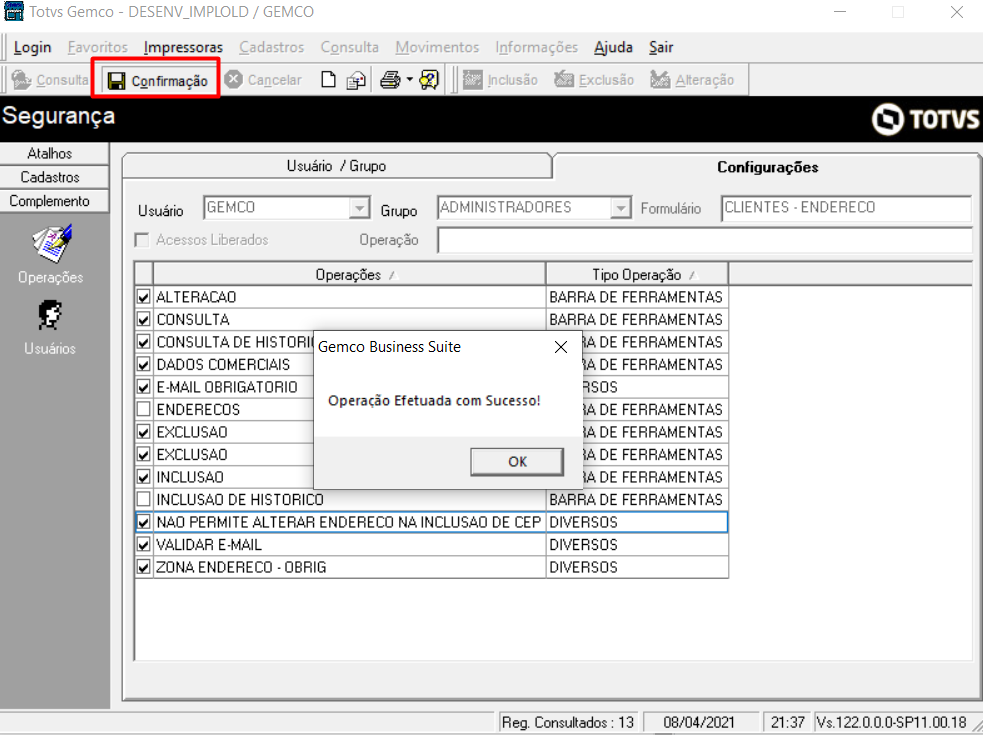Click the version Vs.122.0.0.0-SP11.00.18 text

891,722
